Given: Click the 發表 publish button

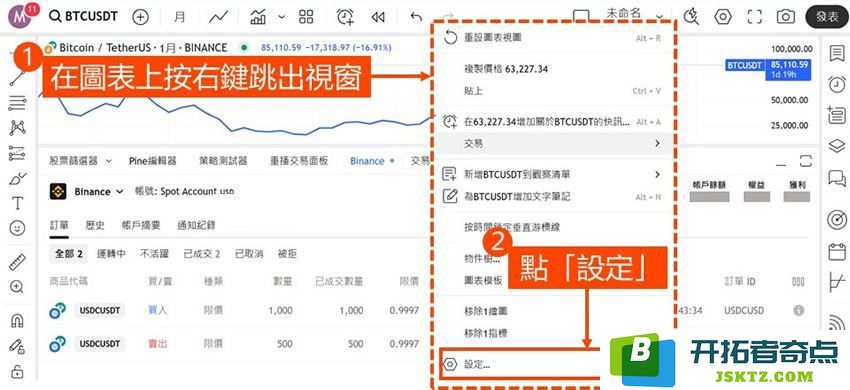Looking at the screenshot, I should (827, 17).
